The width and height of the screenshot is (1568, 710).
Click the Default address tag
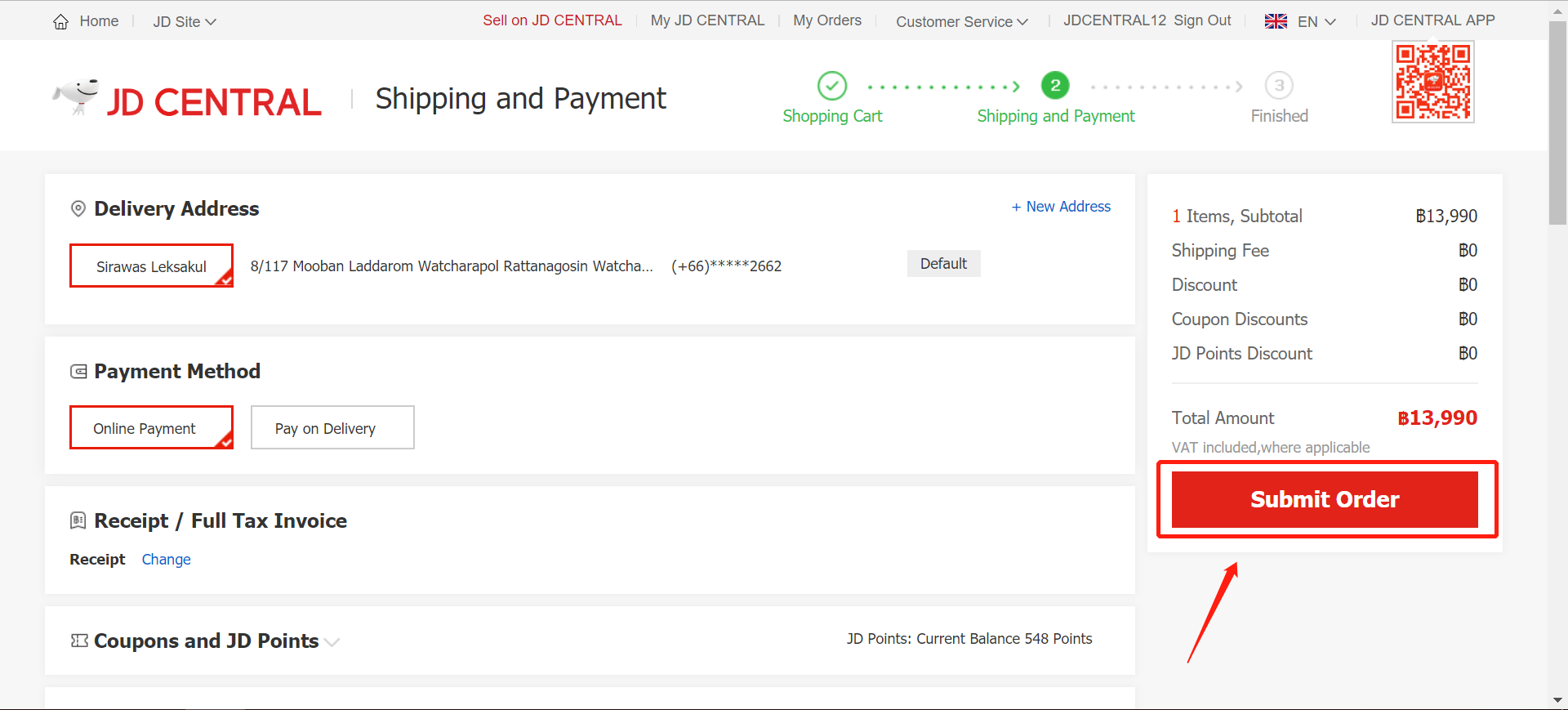click(943, 264)
